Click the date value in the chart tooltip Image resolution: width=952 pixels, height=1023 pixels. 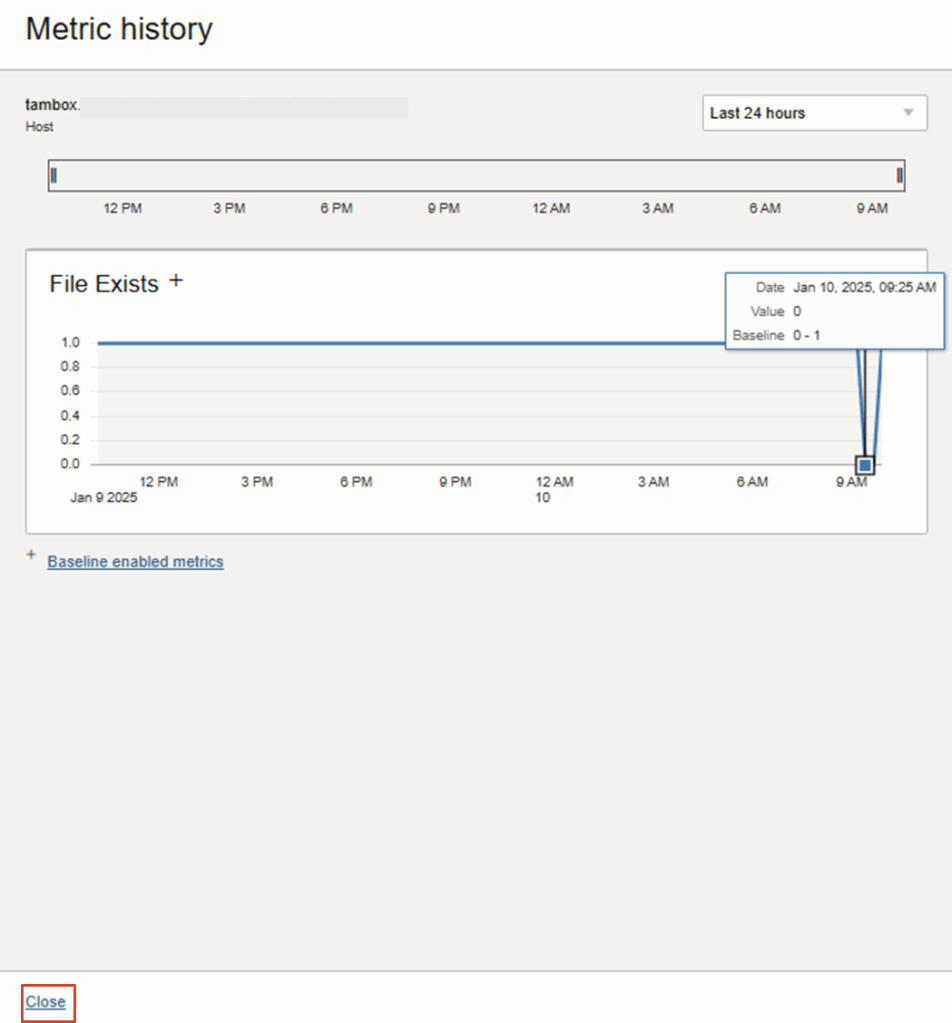point(864,287)
